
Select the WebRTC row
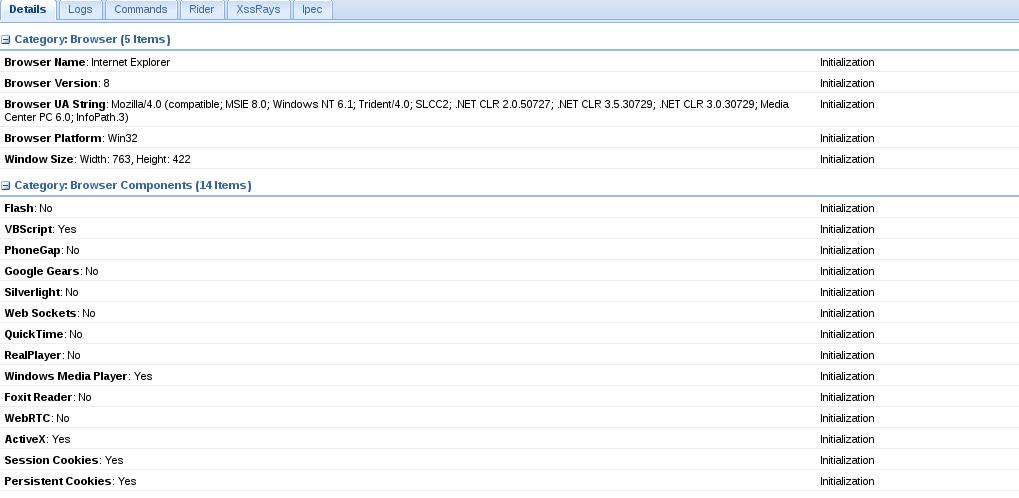[x=510, y=417]
